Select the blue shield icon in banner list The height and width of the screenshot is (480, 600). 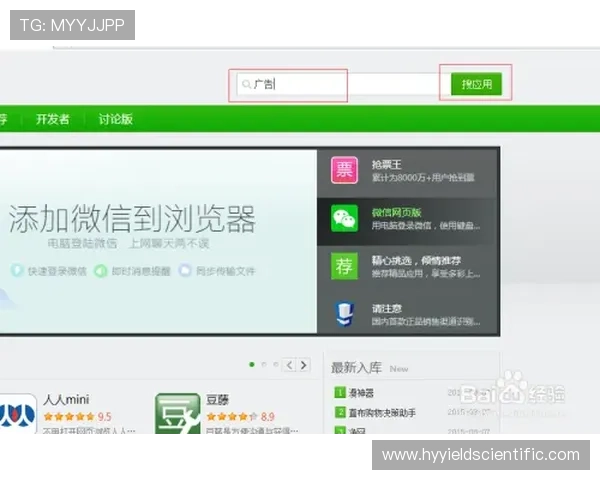coord(344,314)
